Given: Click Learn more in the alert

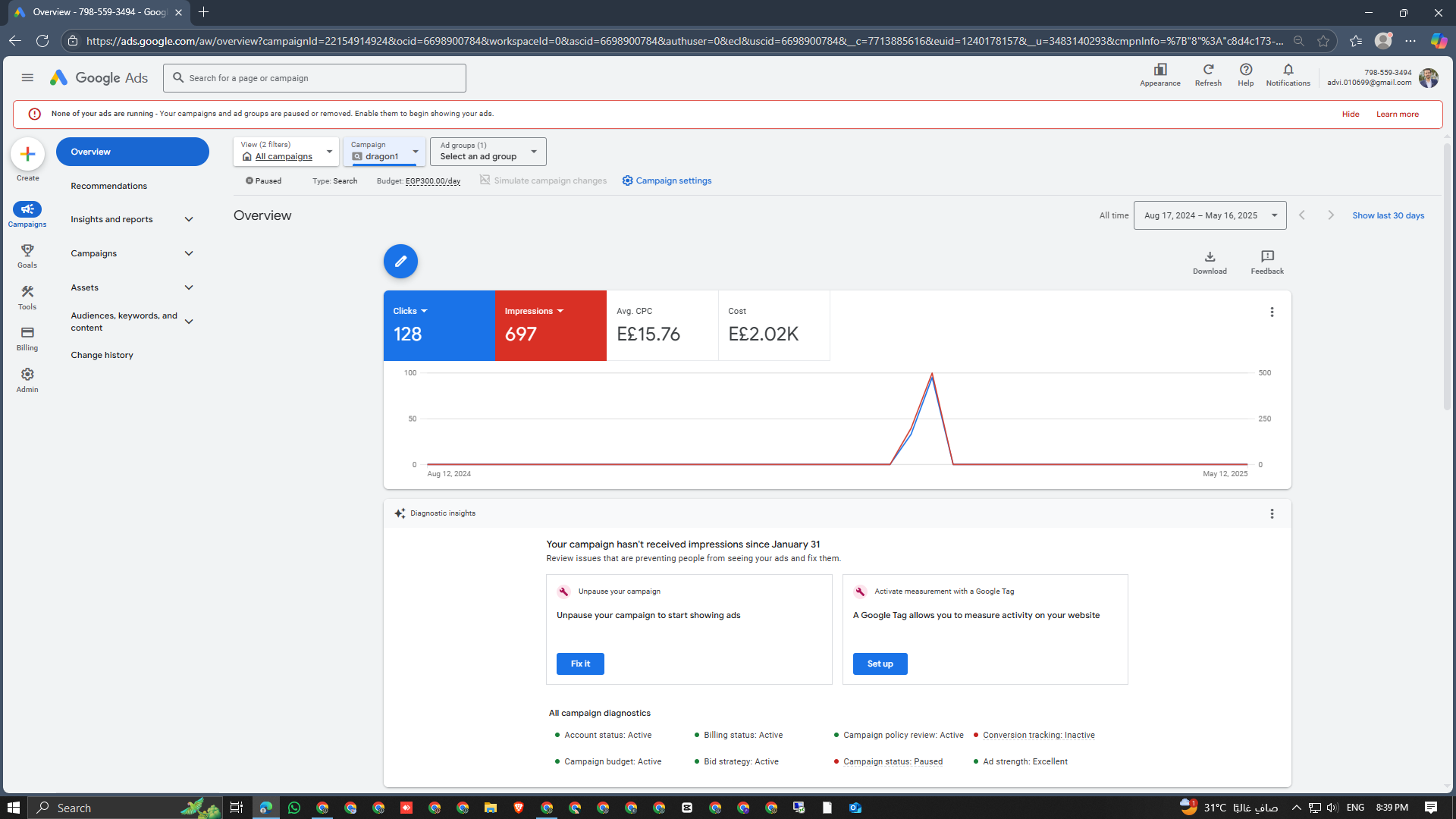Looking at the screenshot, I should [x=1397, y=114].
